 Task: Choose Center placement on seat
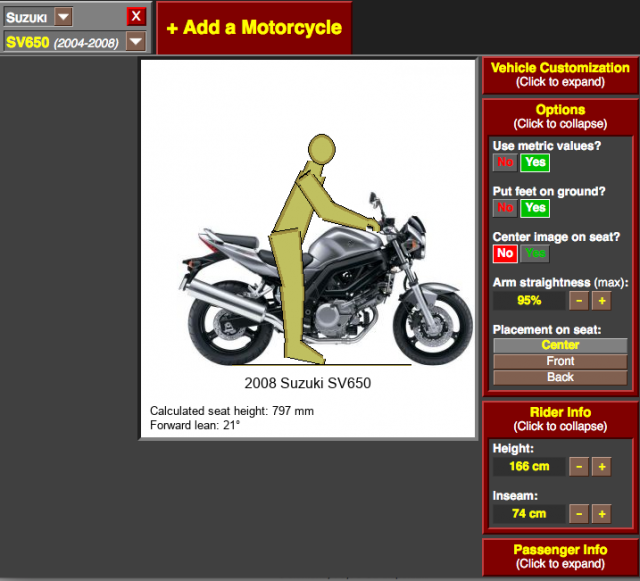pyautogui.click(x=560, y=345)
